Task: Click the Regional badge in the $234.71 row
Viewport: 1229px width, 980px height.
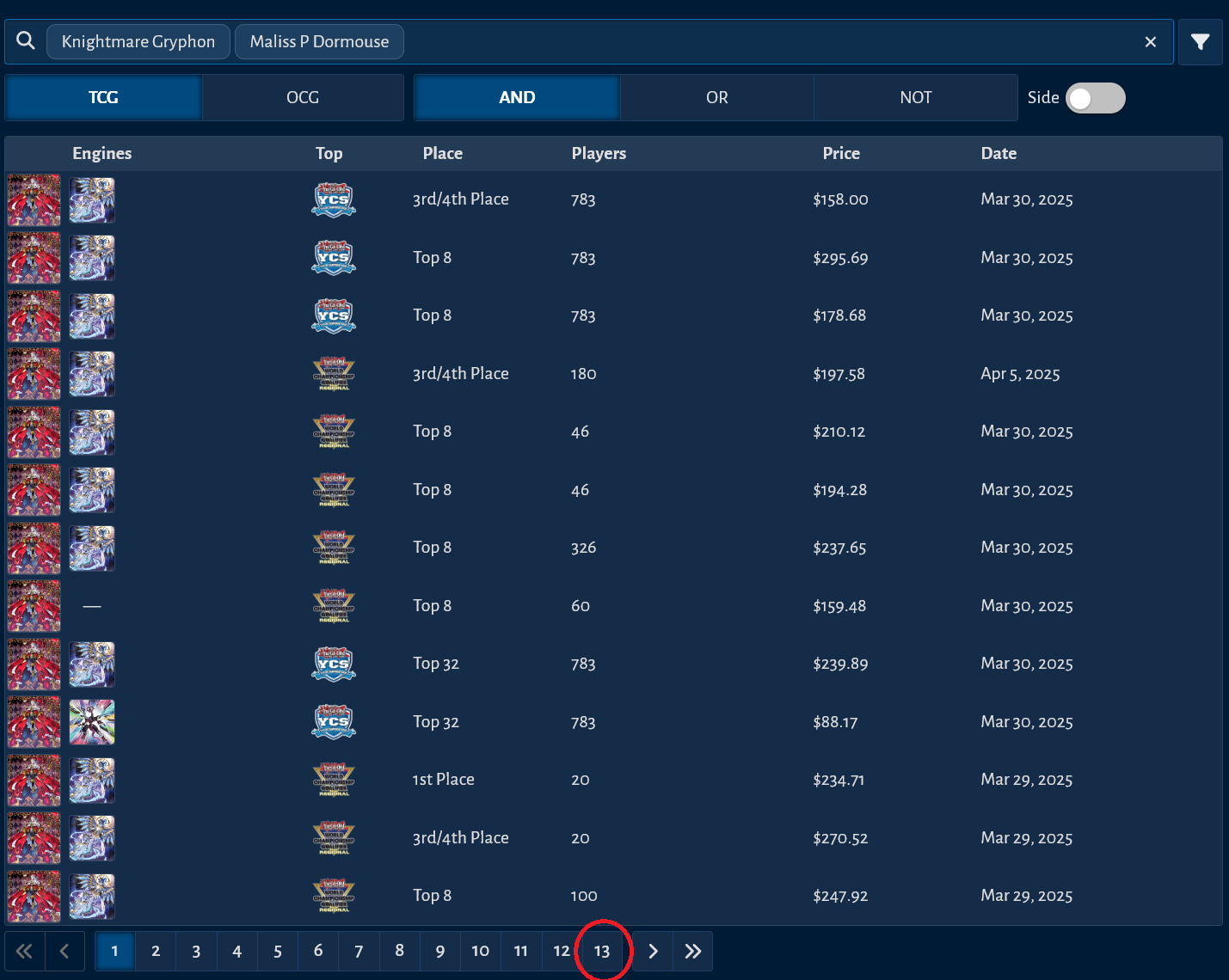Action: (x=334, y=780)
